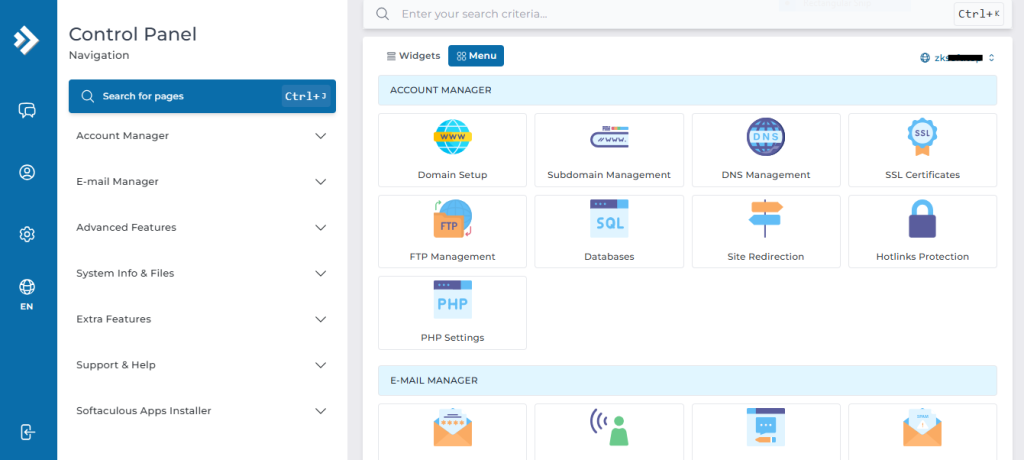
Task: Expand Softaculous Apps Installer section
Action: coord(201,411)
